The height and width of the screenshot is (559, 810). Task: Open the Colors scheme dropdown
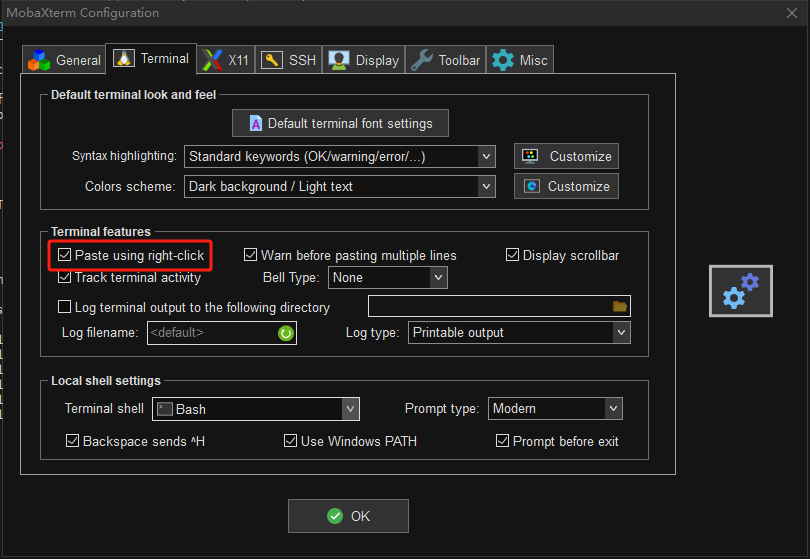486,186
